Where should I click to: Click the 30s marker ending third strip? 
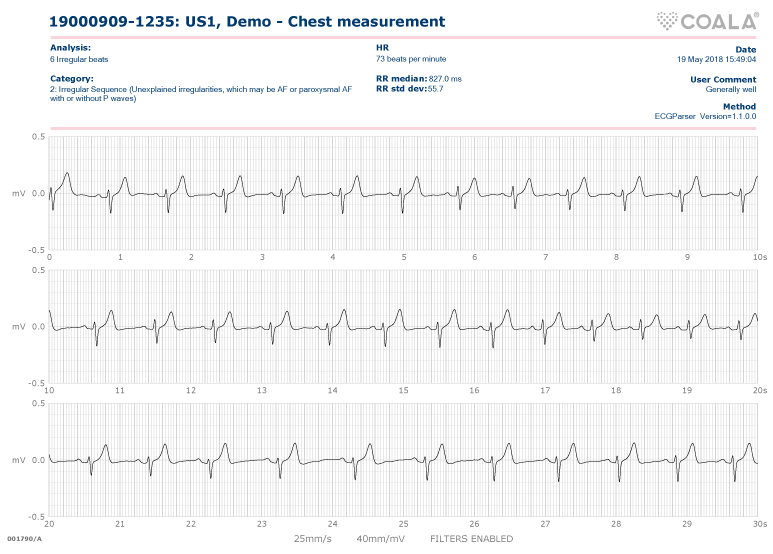(x=759, y=523)
